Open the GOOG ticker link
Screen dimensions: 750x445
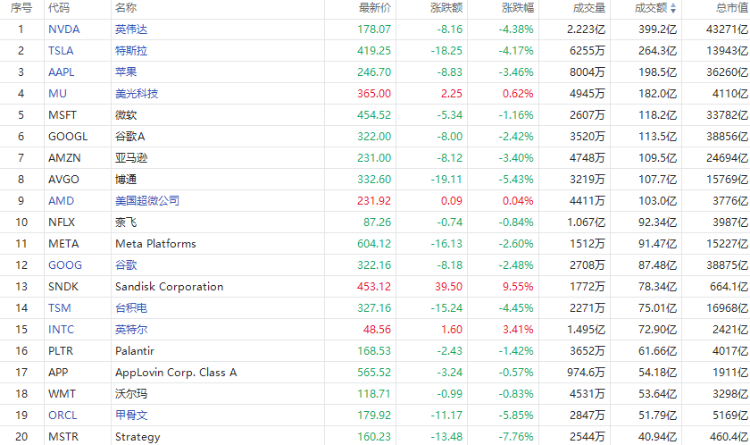pos(65,265)
